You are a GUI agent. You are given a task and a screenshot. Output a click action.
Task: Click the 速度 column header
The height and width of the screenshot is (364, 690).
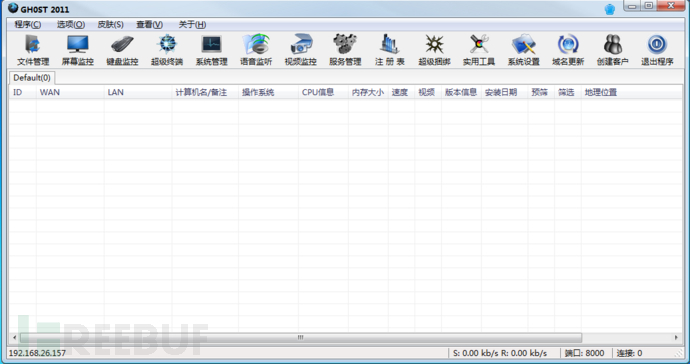pos(401,92)
